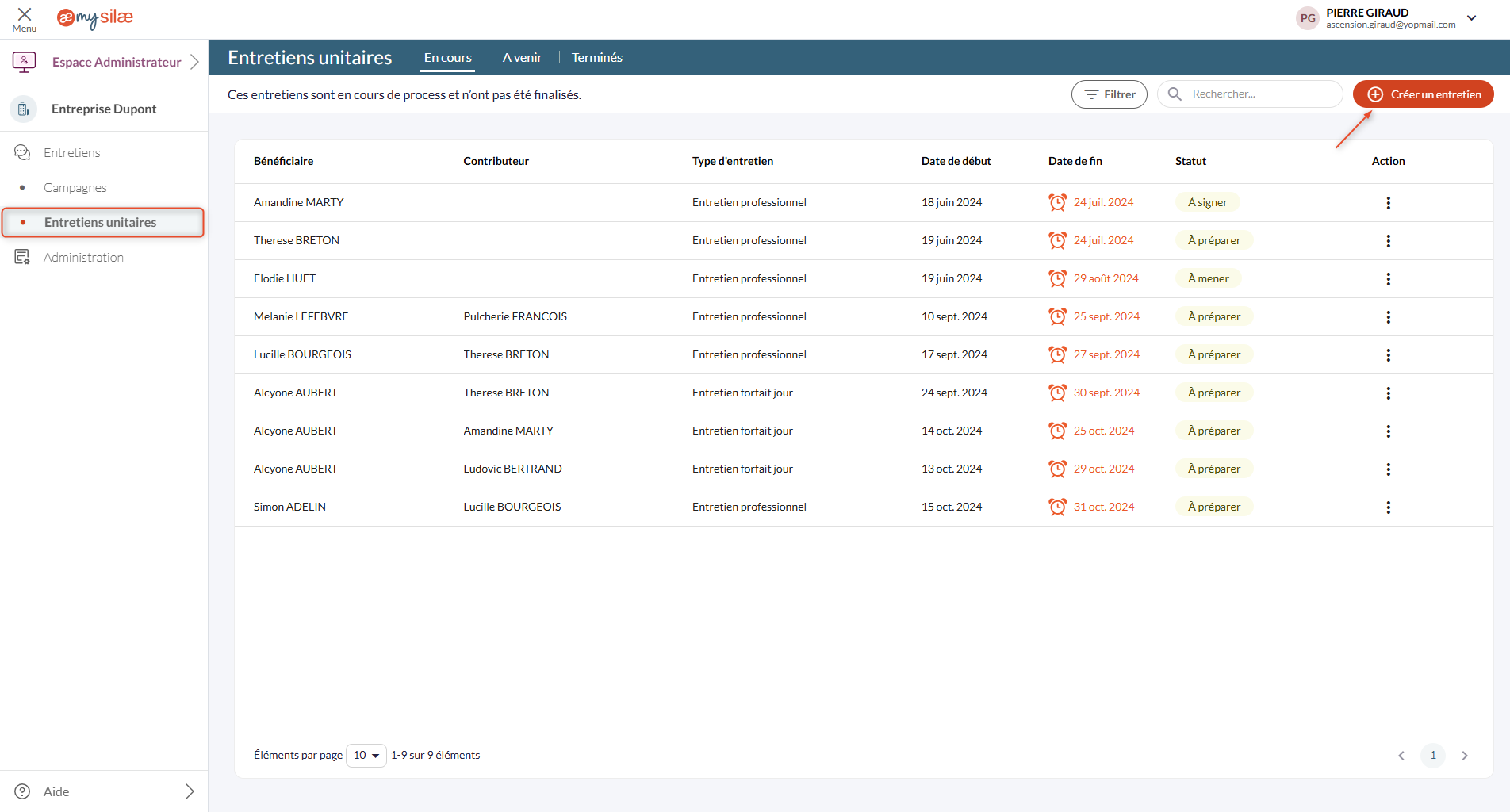Screen dimensions: 1510x812
Task: Open actions menu for Amandine MARTY row
Action: (1388, 203)
